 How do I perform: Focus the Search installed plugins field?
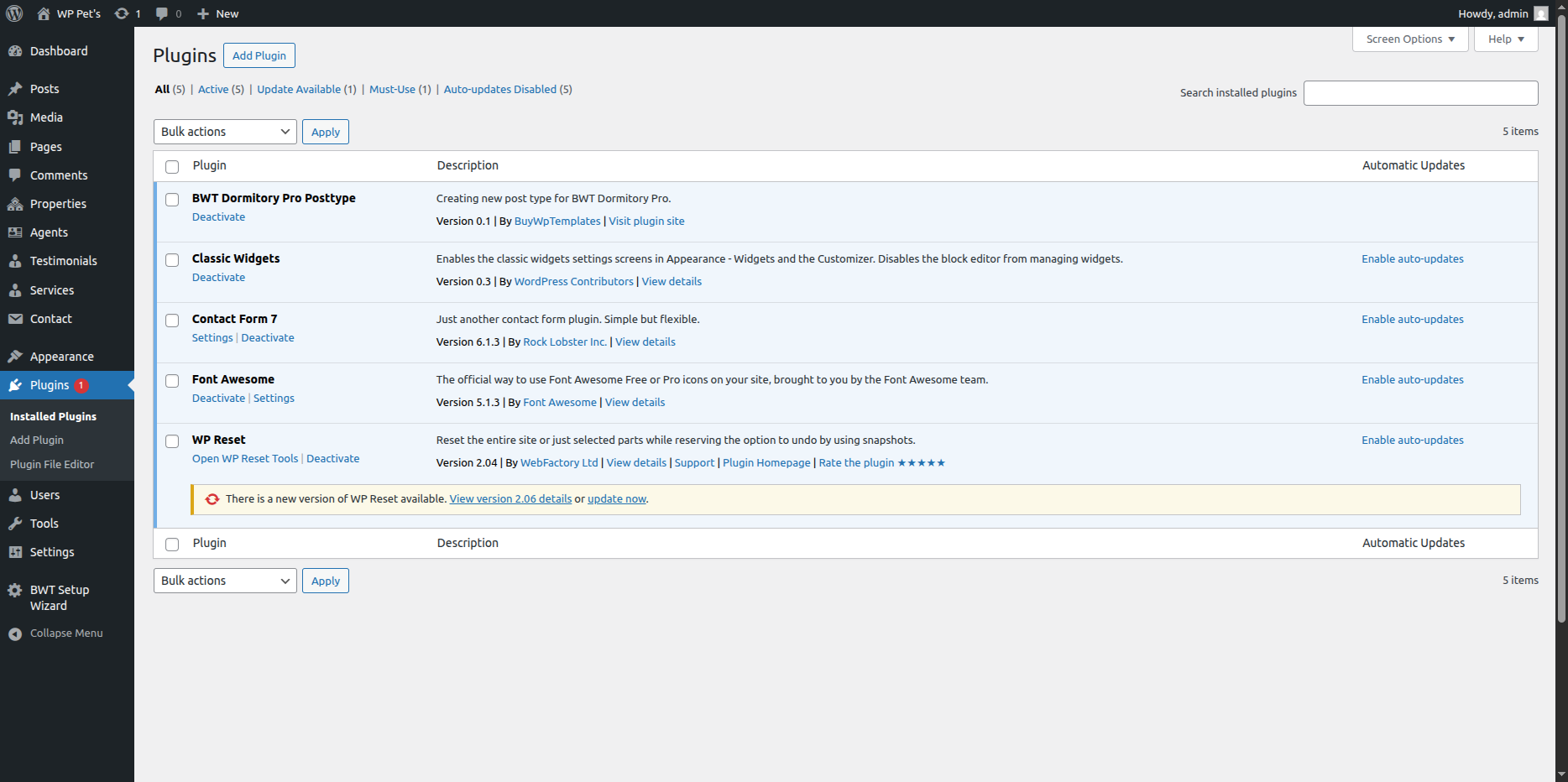(x=1420, y=93)
